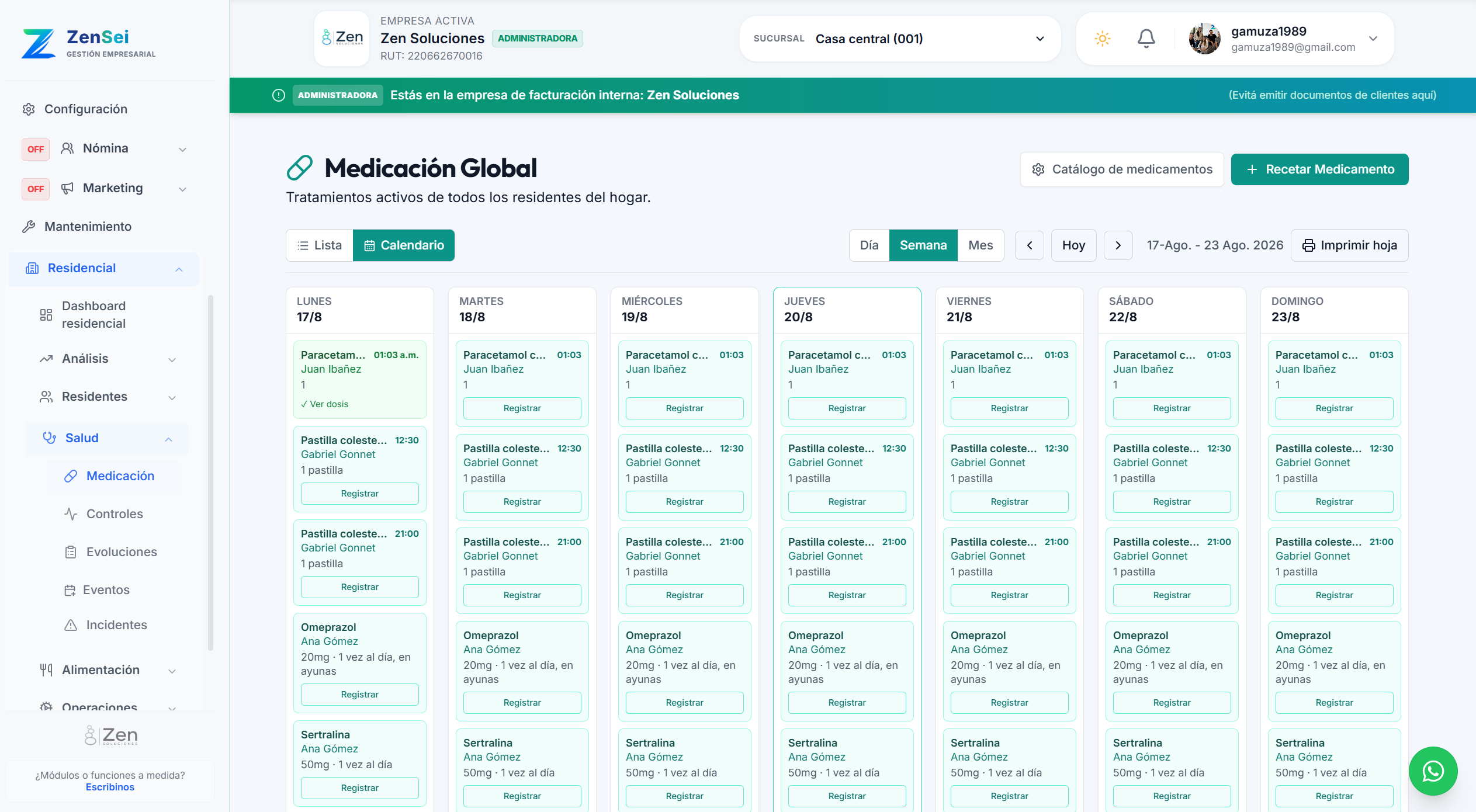The height and width of the screenshot is (812, 1476).
Task: Expand the Análisis submenu chevron
Action: coord(172,360)
